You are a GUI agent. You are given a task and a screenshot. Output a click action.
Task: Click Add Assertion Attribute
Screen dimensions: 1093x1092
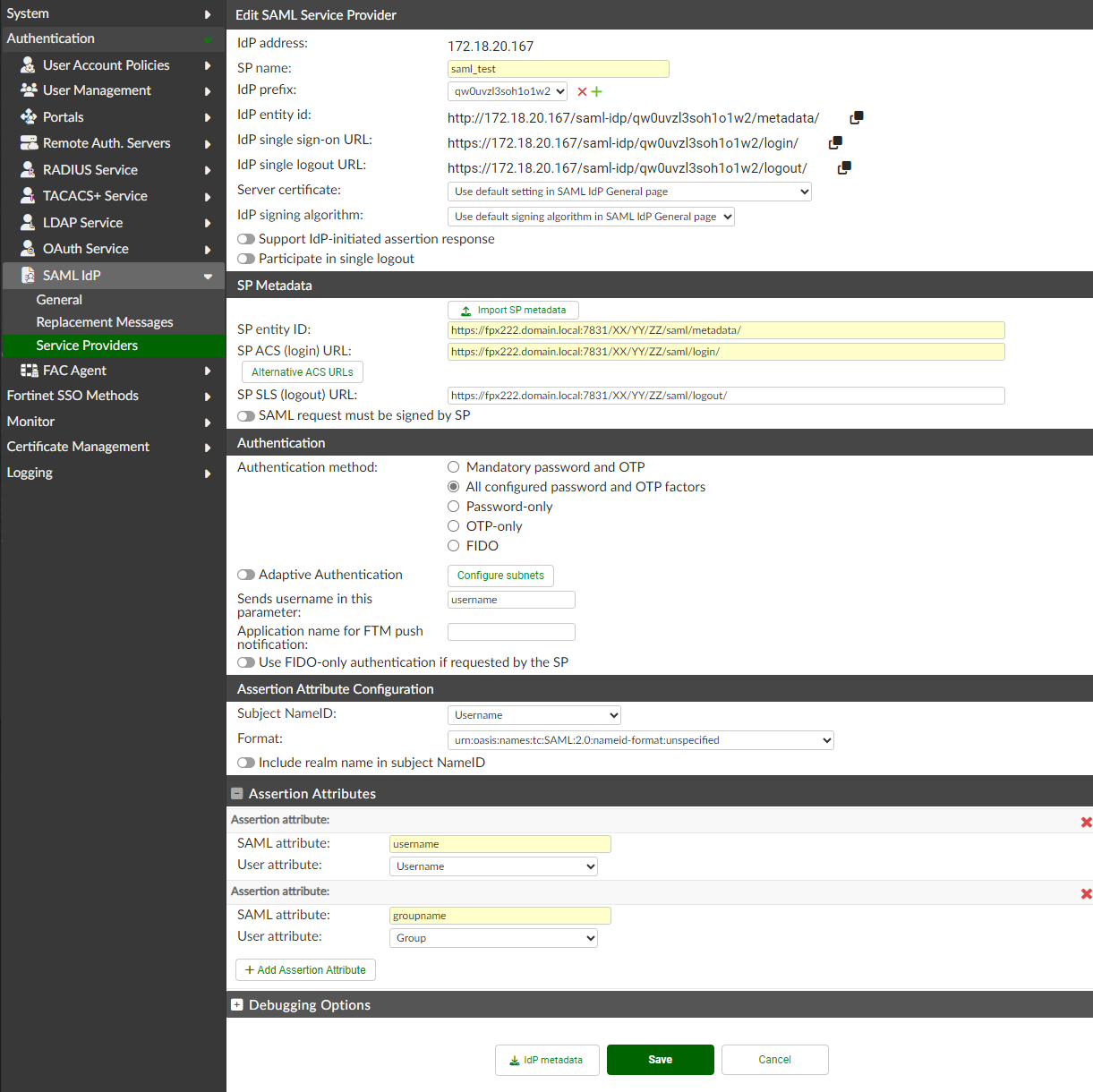tap(305, 969)
